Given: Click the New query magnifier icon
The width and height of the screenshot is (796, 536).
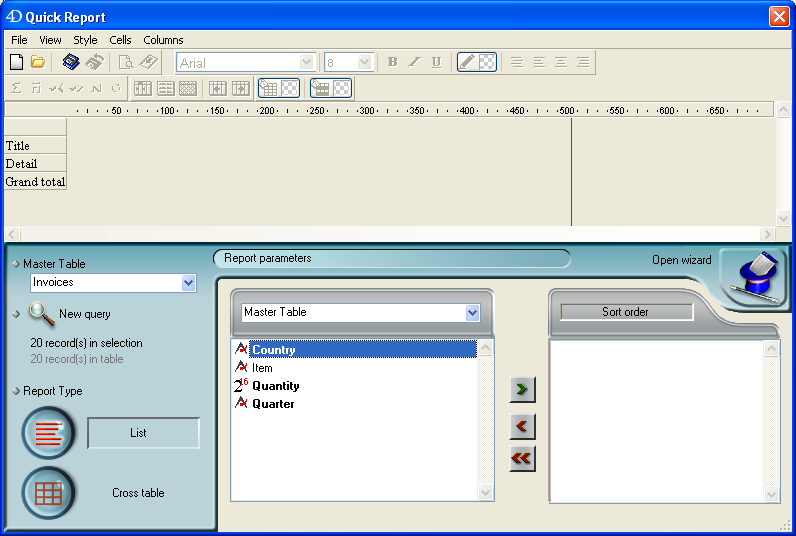Looking at the screenshot, I should 41,314.
